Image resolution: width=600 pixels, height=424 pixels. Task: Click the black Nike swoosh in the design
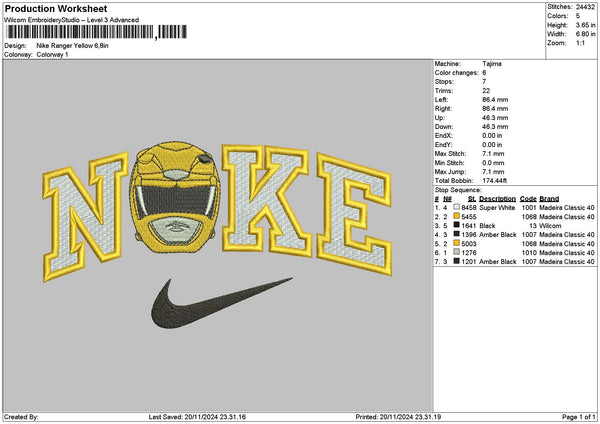click(x=221, y=303)
